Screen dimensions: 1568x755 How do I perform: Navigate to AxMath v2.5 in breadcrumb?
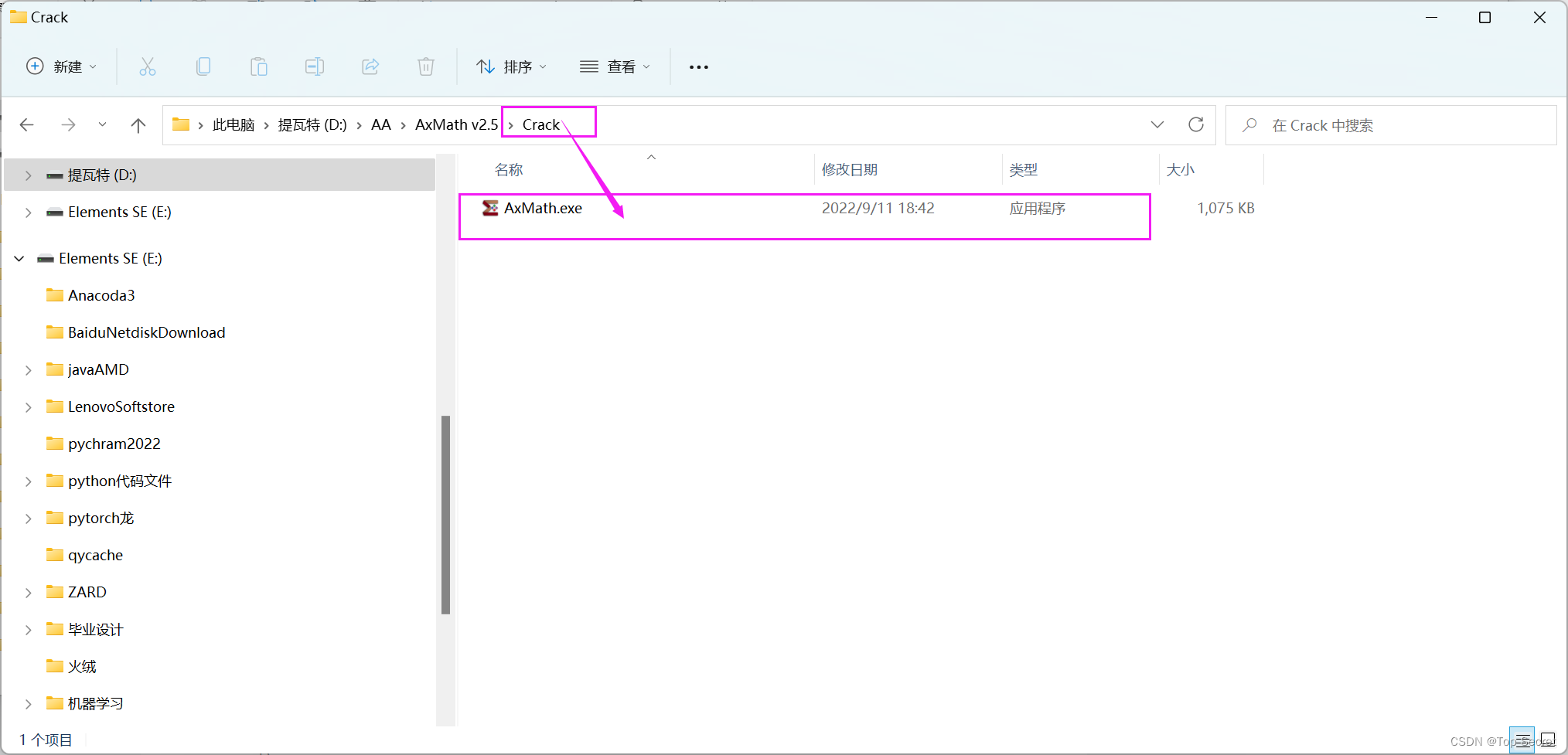pyautogui.click(x=456, y=125)
